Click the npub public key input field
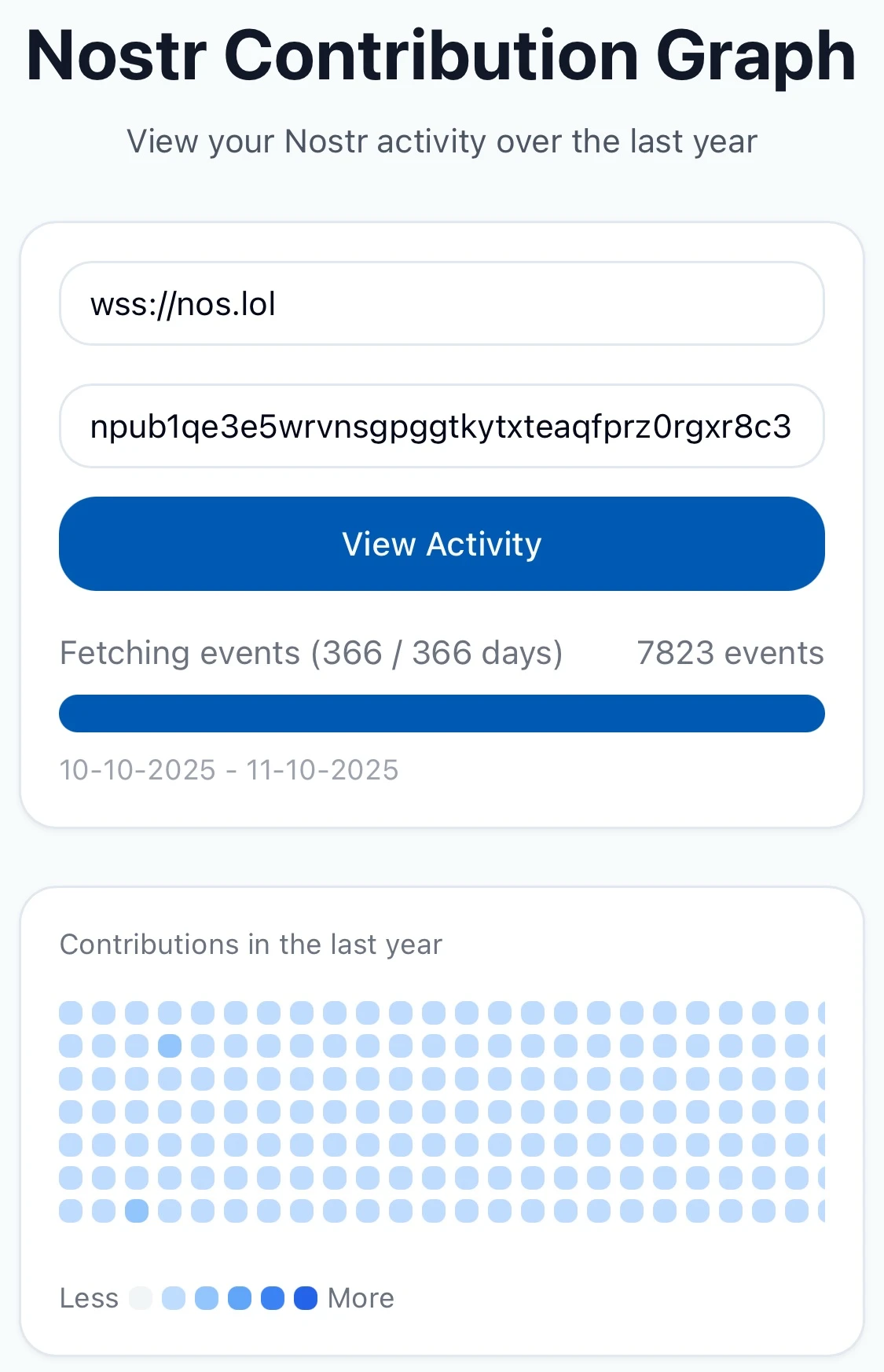Screen dimensions: 884x1372 (x=442, y=427)
